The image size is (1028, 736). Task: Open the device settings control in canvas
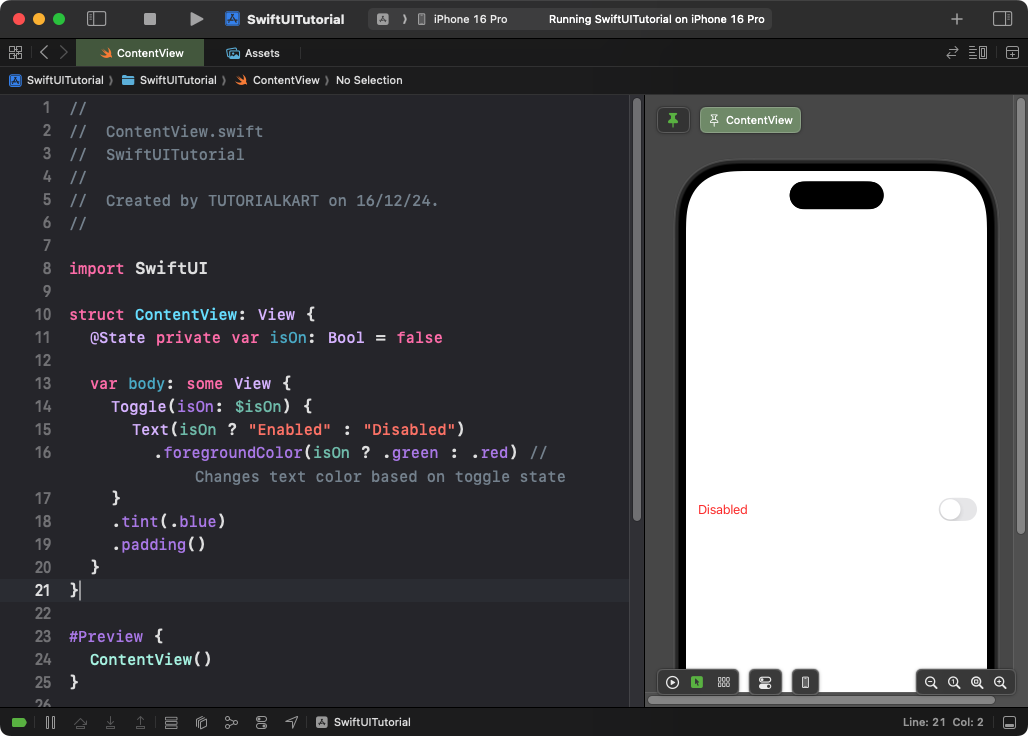[x=765, y=681]
